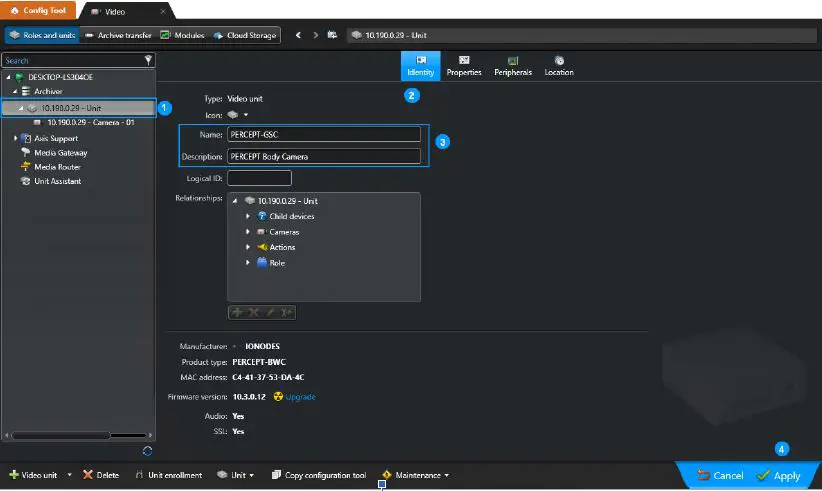
Task: Click the firmware Upgrade link
Action: (300, 397)
